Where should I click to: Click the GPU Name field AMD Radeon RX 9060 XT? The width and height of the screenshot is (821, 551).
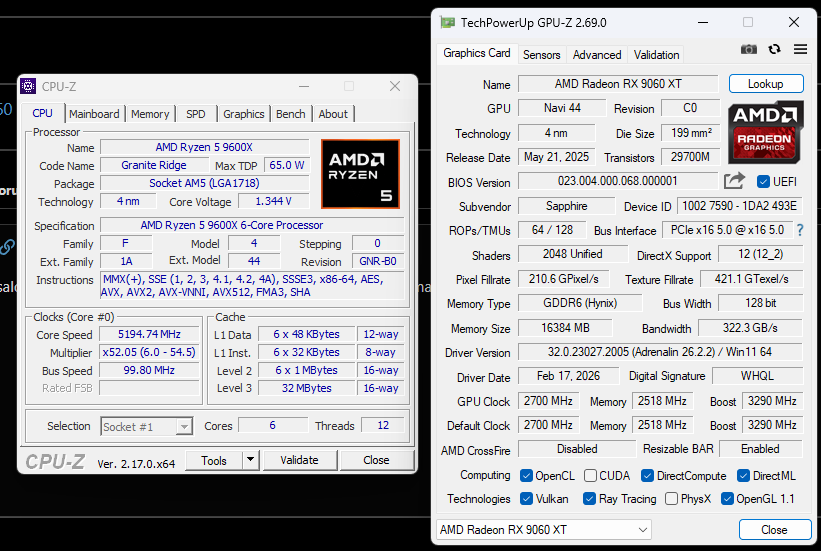618,84
